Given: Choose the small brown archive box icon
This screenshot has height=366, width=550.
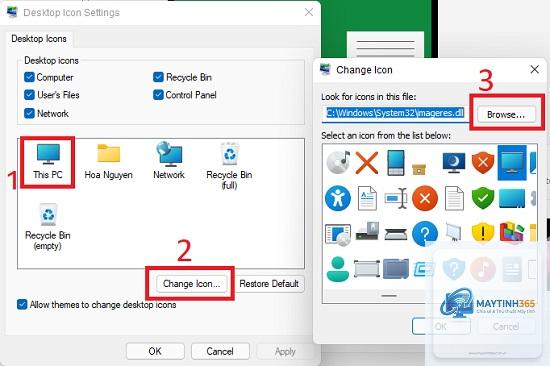Looking at the screenshot, I should click(x=419, y=169).
